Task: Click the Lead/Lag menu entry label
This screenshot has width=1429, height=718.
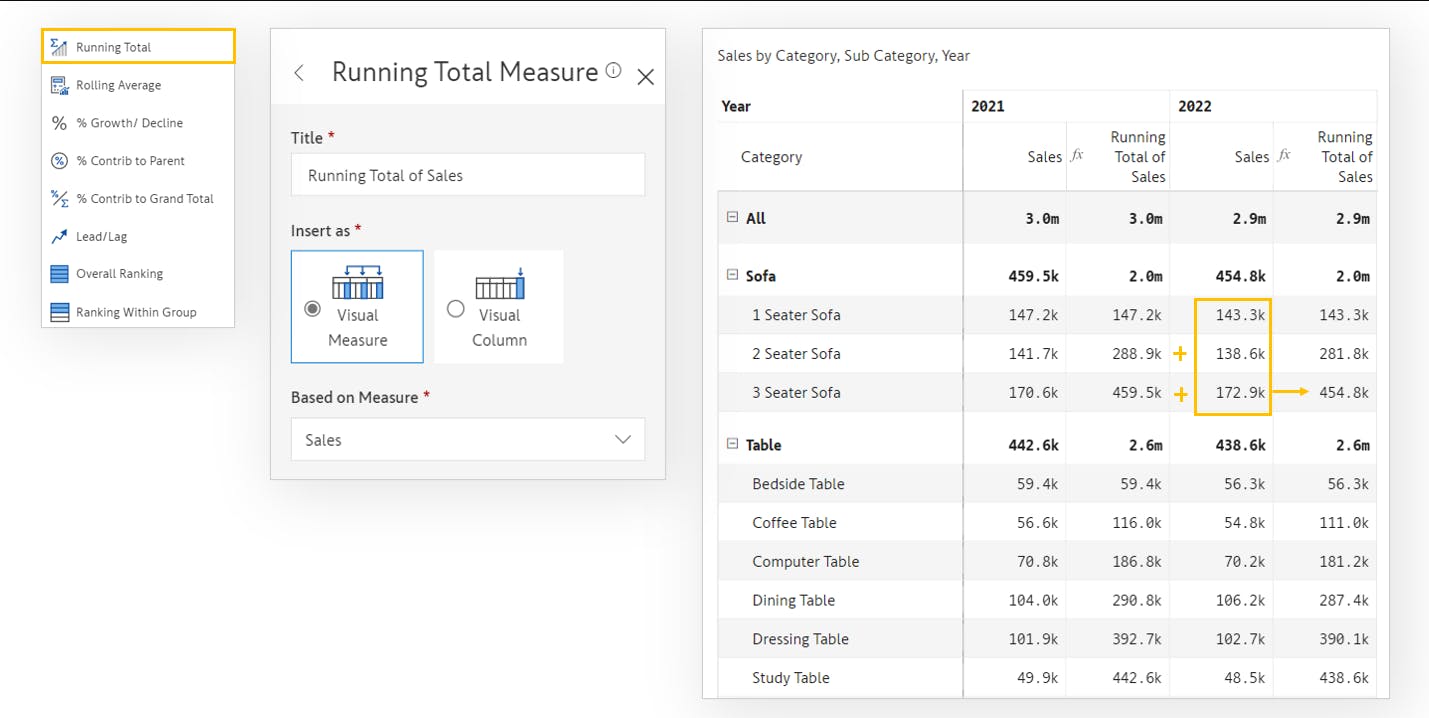Action: click(101, 237)
